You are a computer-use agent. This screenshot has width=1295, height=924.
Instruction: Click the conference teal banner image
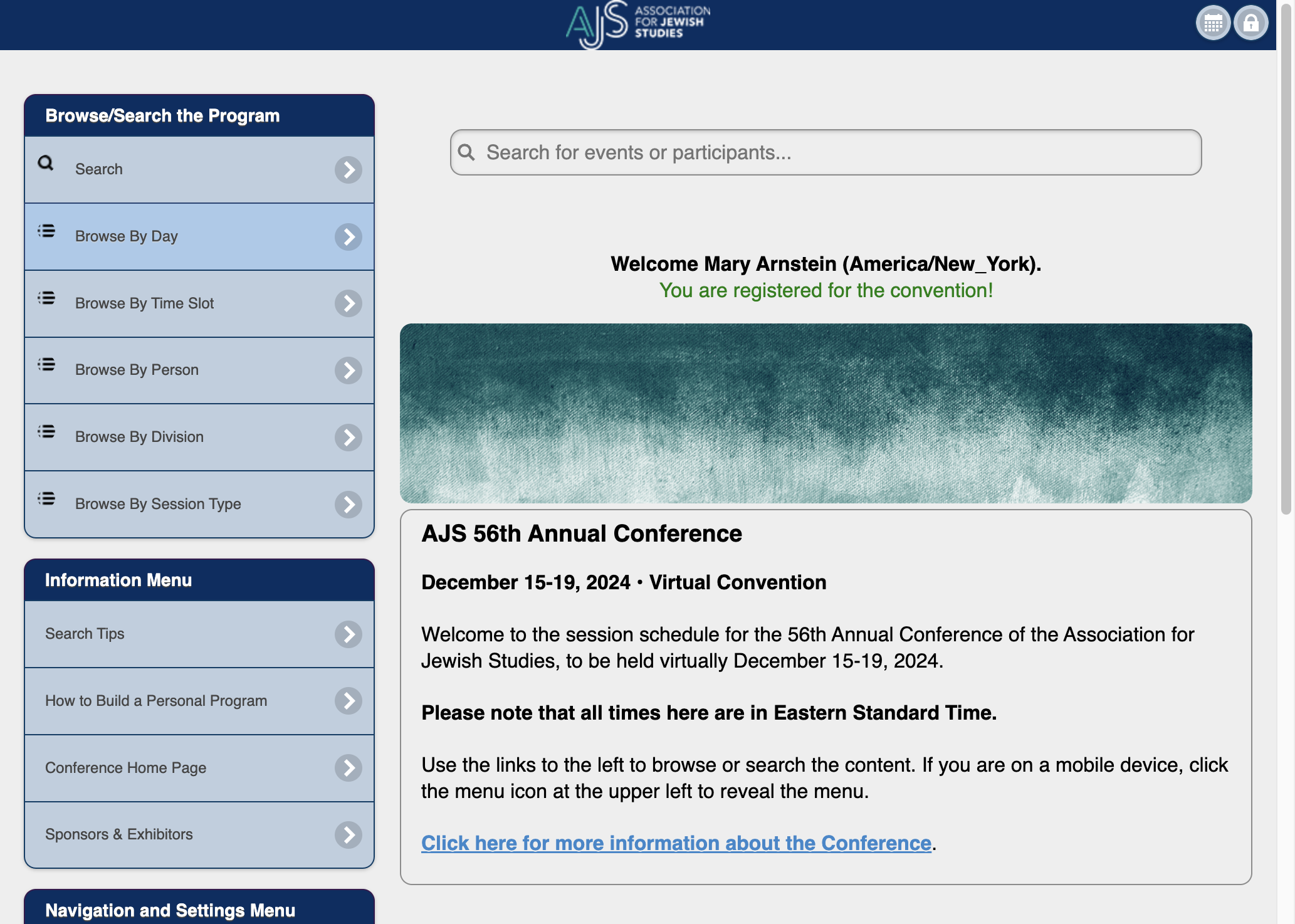click(826, 413)
